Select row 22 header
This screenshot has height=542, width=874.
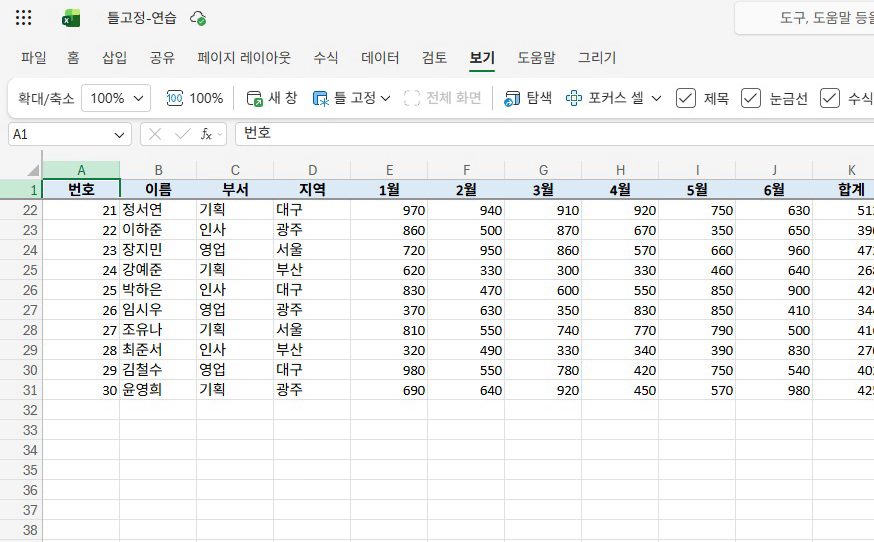(21, 210)
